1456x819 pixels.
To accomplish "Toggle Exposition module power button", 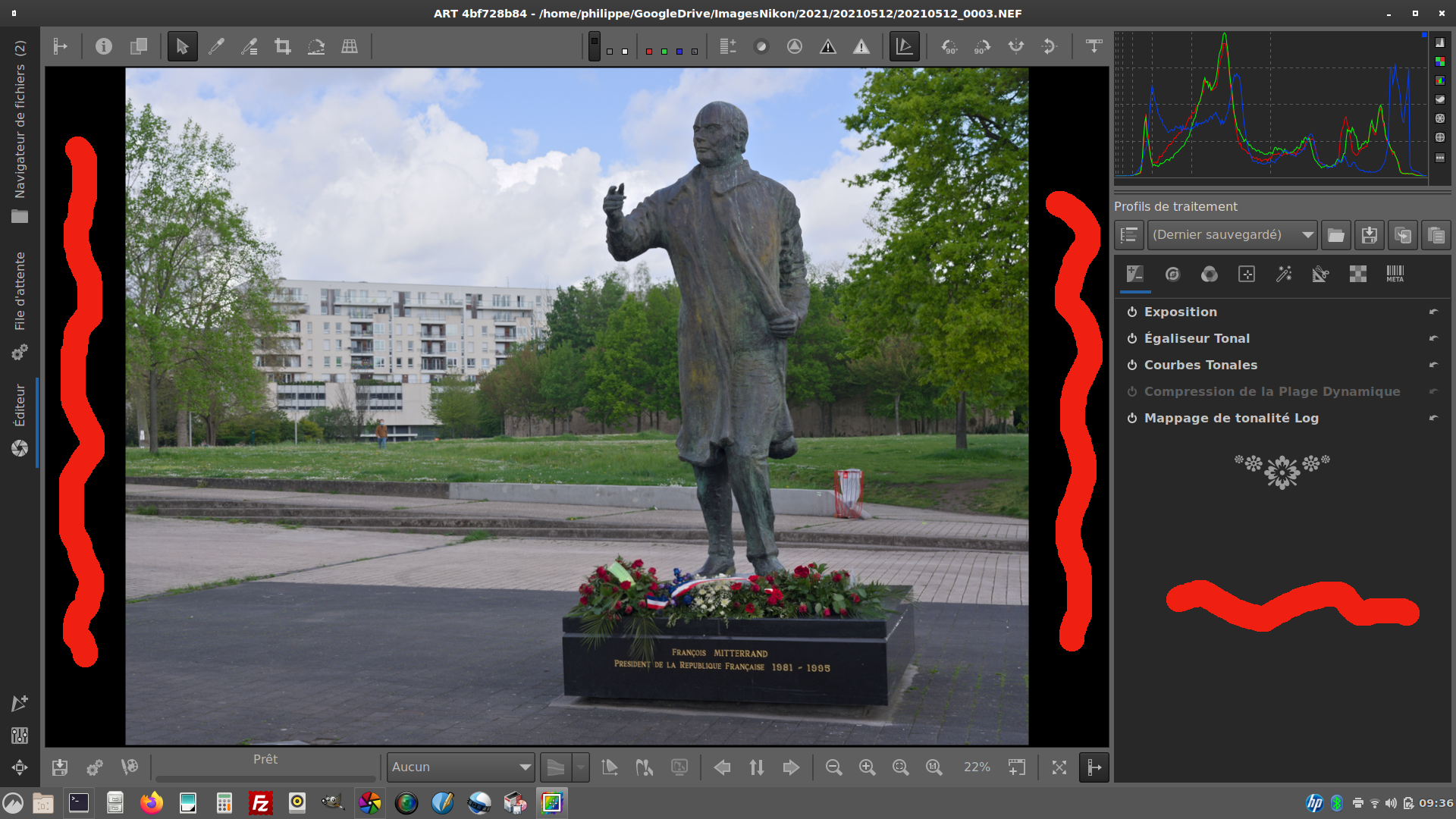I will tap(1131, 312).
